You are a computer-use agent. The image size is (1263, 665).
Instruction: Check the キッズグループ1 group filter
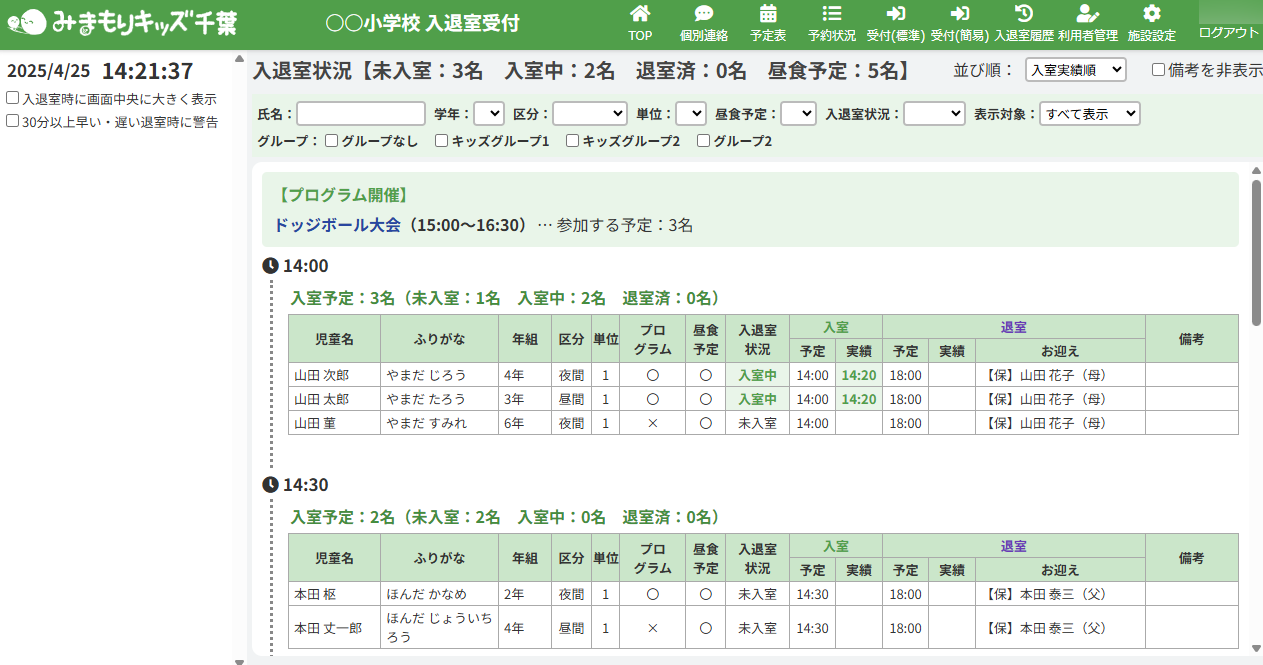tap(441, 141)
